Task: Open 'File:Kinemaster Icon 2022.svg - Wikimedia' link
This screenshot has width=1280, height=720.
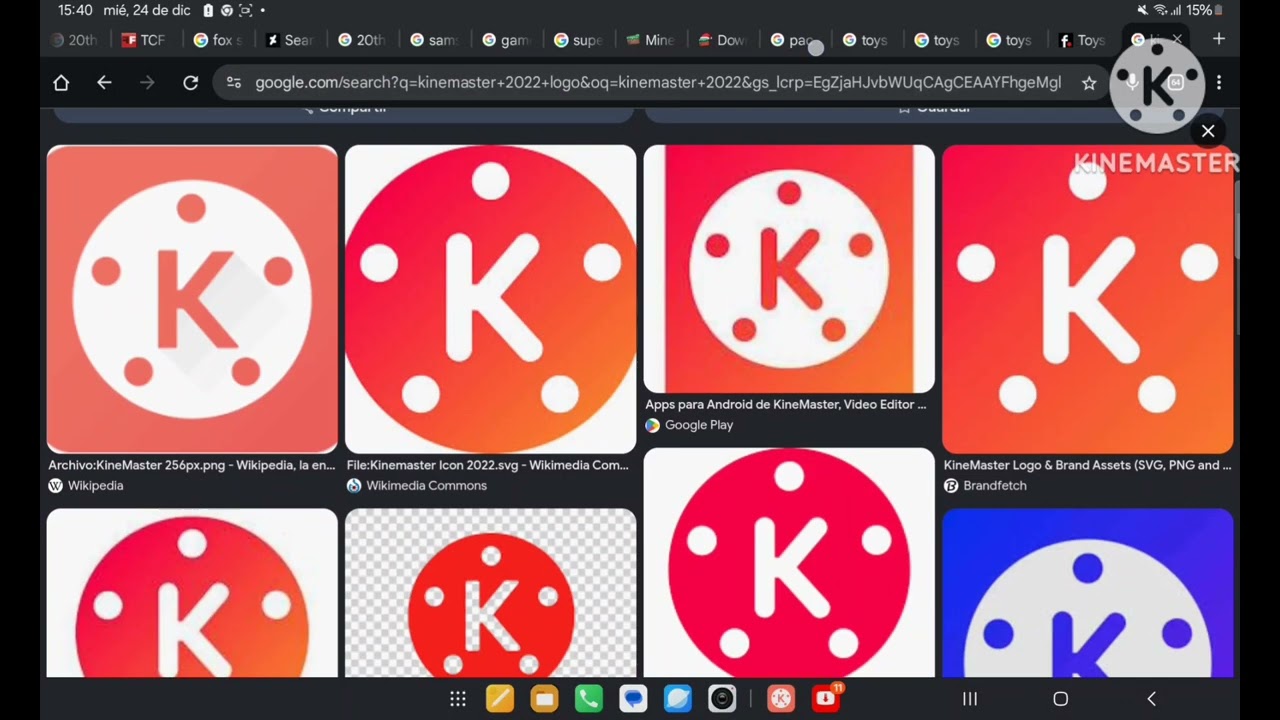Action: click(x=488, y=465)
